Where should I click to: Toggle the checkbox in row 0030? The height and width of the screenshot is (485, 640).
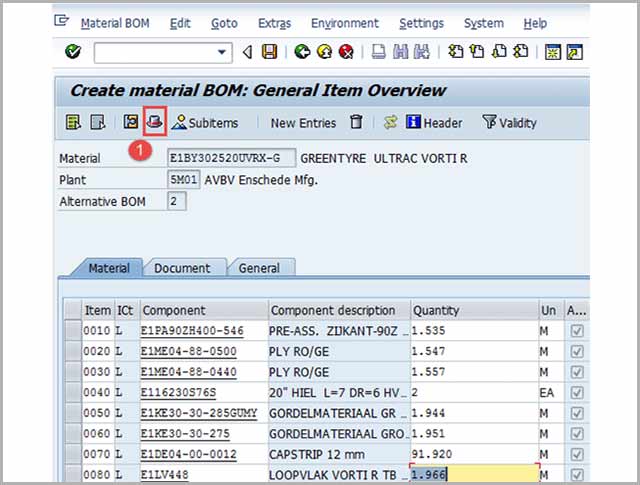[x=577, y=372]
